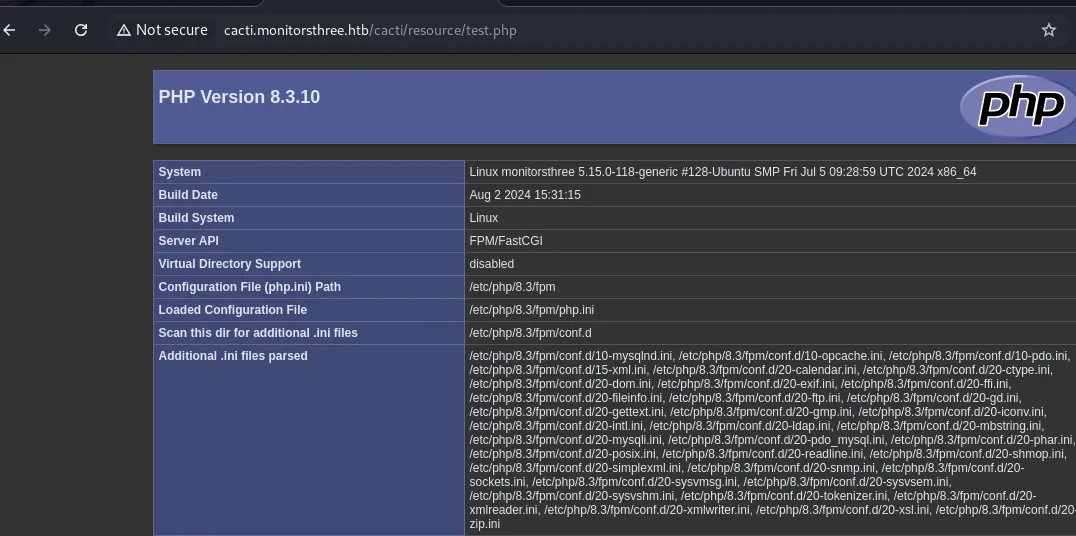Select the /etc/php/8.3/fpm/php.ini value
The width and height of the screenshot is (1076, 536).
pos(532,310)
